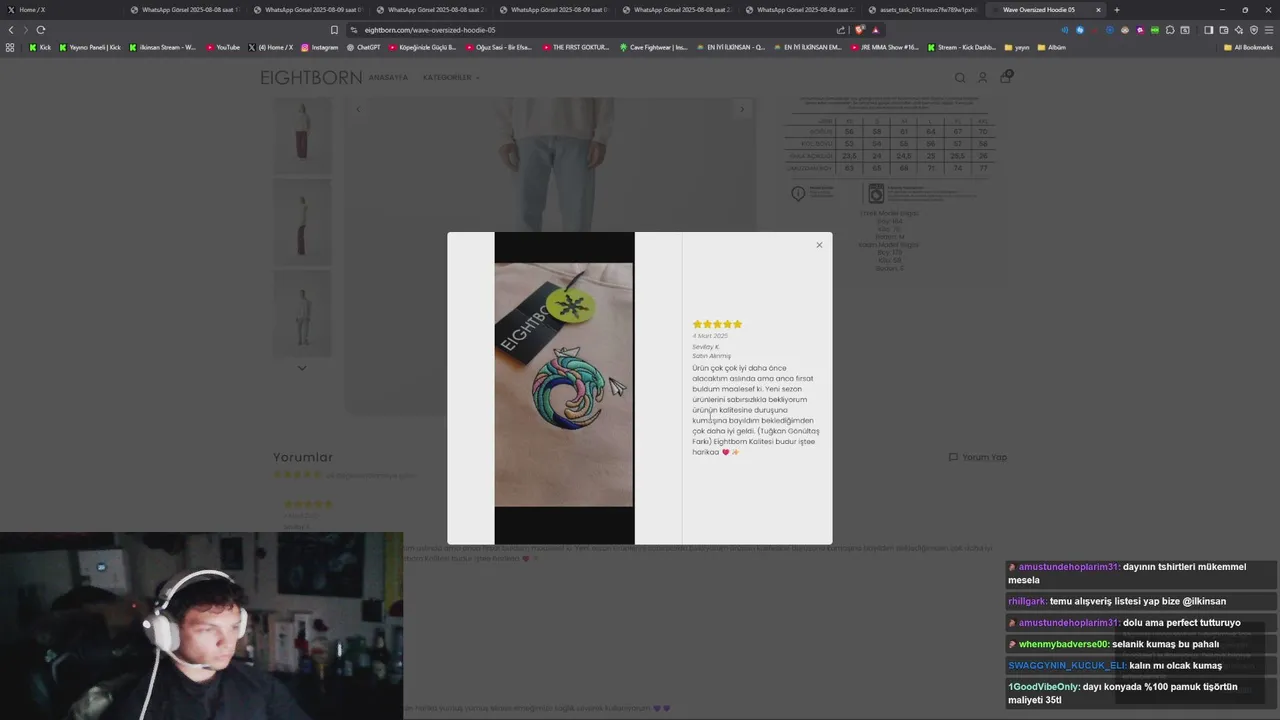Select the first product thumbnail on the left
The width and height of the screenshot is (1280, 720).
[302, 136]
